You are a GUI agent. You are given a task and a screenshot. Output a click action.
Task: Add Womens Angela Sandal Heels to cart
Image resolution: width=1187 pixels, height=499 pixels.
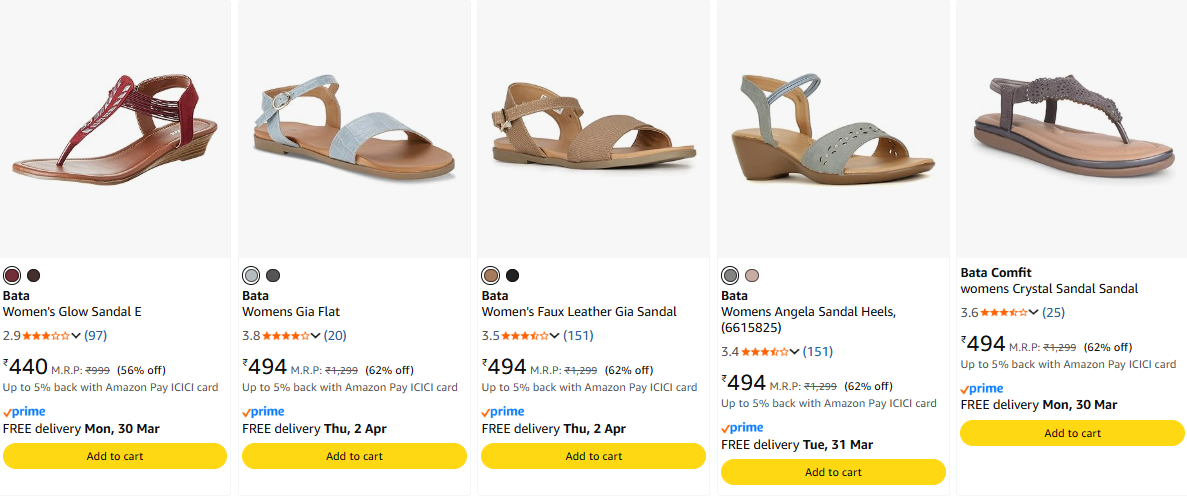coord(833,472)
